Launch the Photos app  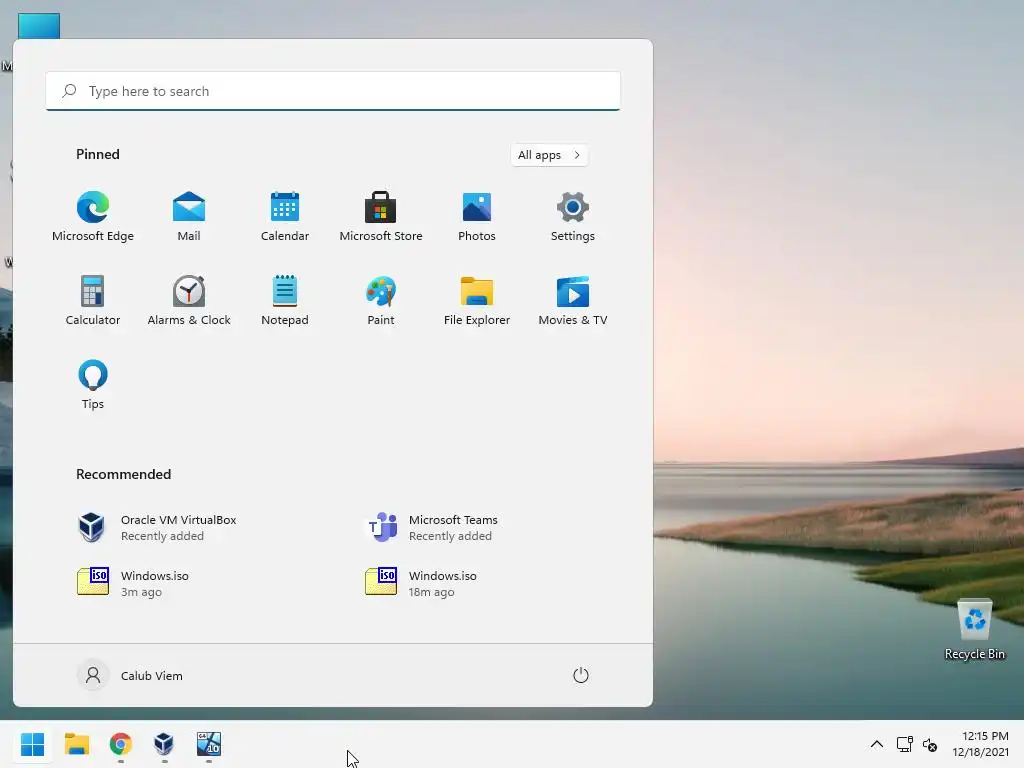477,217
